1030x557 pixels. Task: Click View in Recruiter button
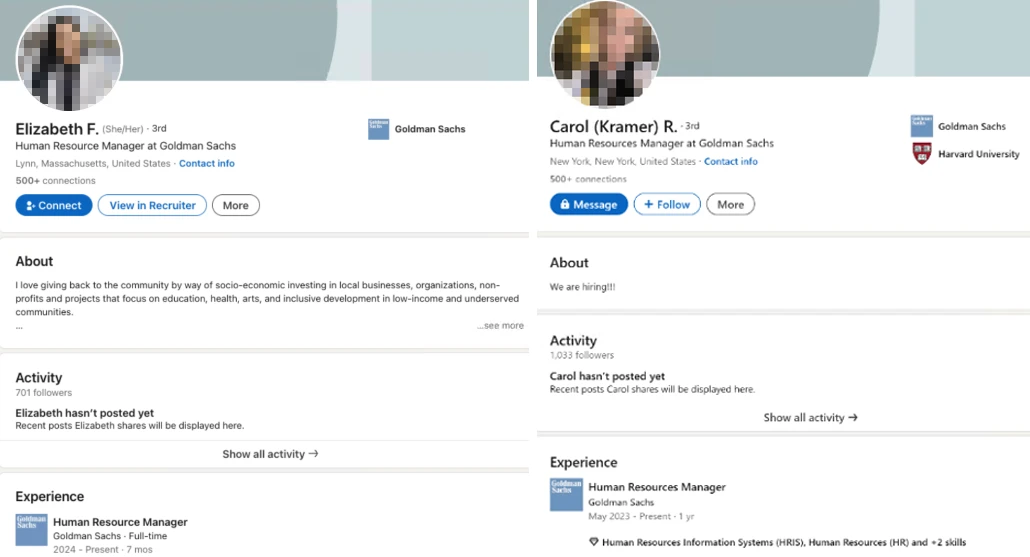(x=152, y=205)
